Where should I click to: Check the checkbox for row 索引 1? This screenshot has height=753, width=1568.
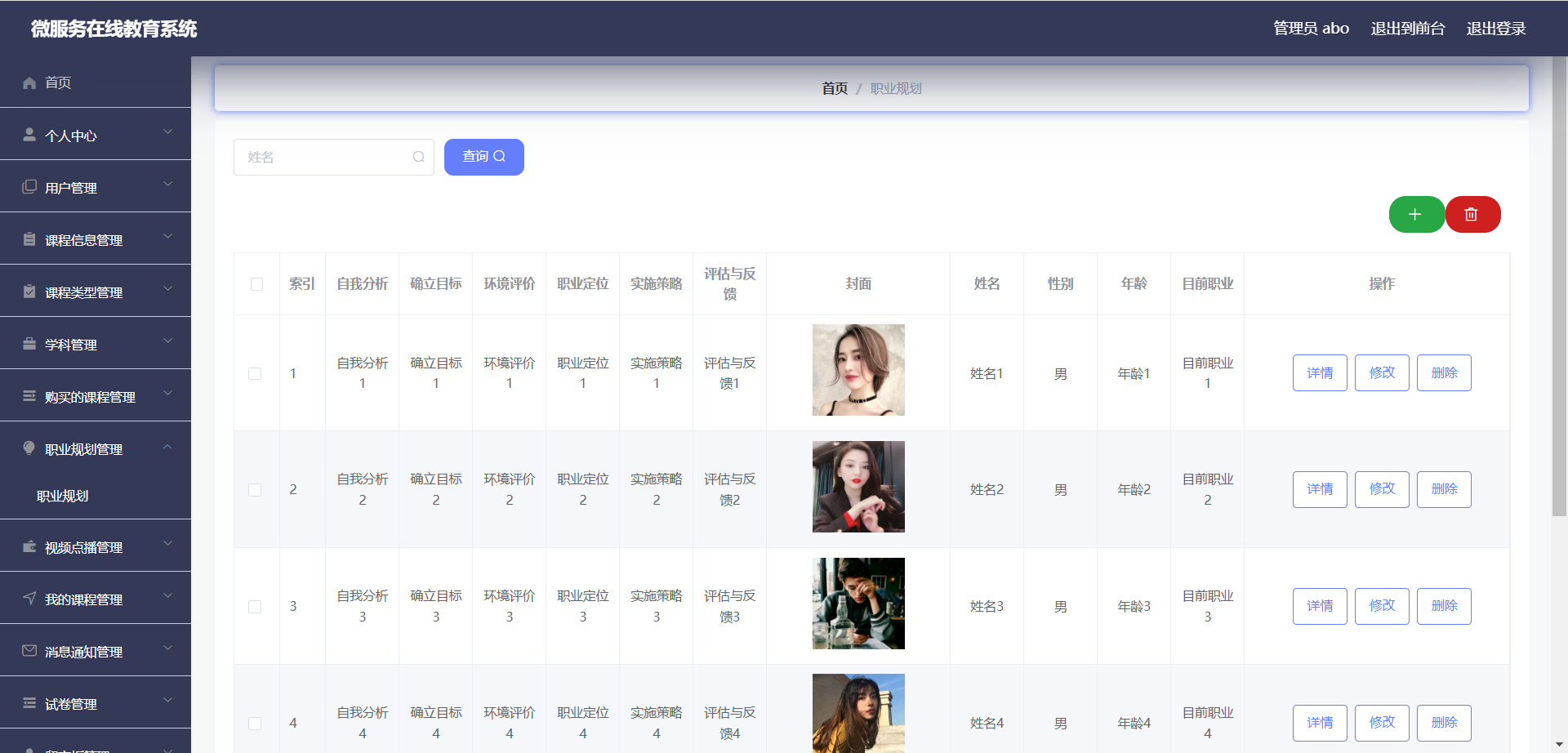[255, 373]
